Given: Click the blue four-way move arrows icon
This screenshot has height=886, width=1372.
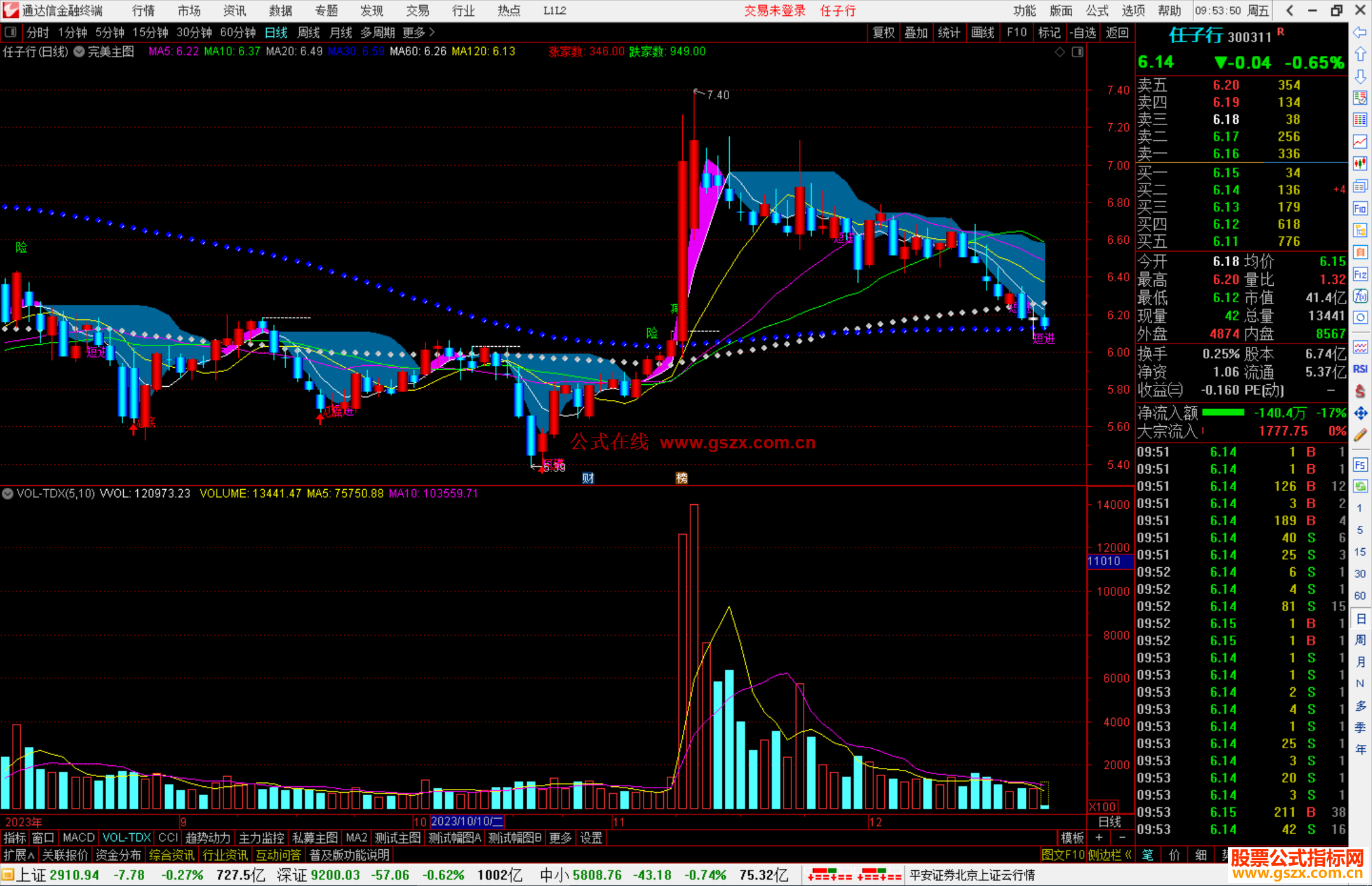Looking at the screenshot, I should pyautogui.click(x=1360, y=413).
